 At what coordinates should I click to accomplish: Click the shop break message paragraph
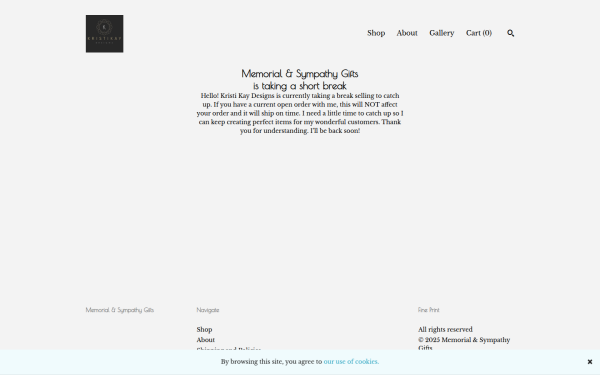[x=300, y=113]
